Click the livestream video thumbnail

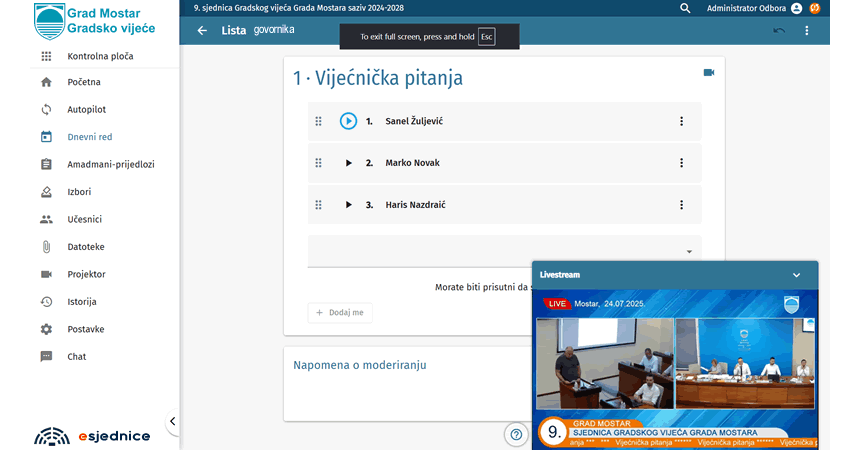675,365
